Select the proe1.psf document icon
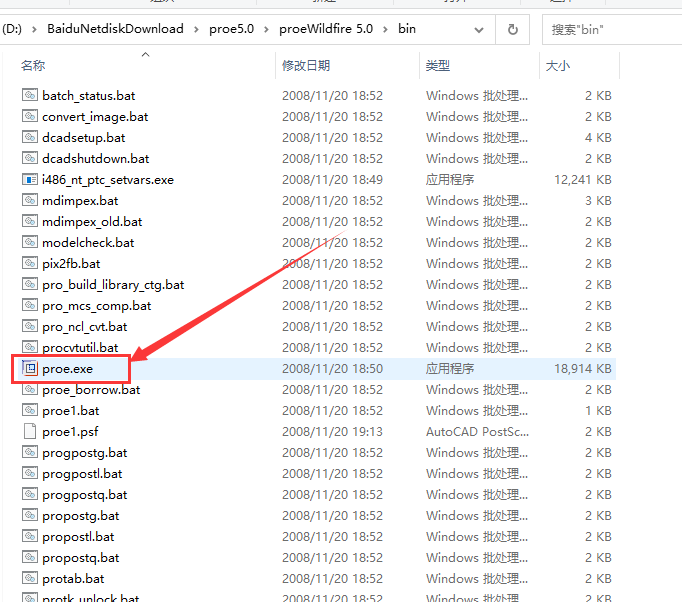 [x=30, y=432]
